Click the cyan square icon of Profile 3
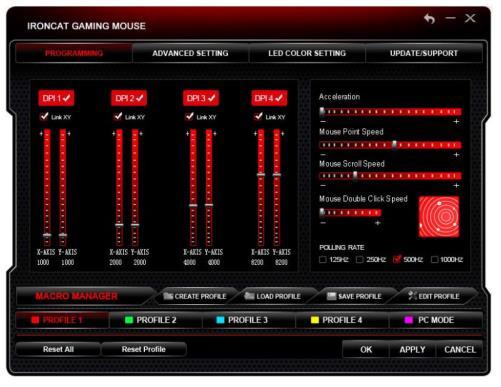501x387 pixels. (220, 320)
